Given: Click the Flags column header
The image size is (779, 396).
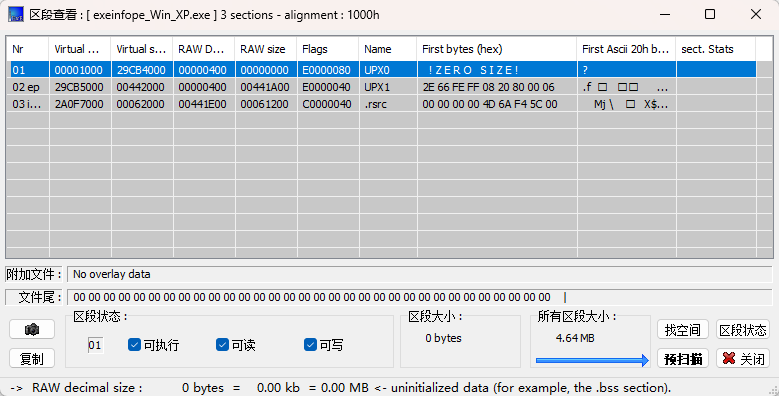Looking at the screenshot, I should pyautogui.click(x=328, y=49).
